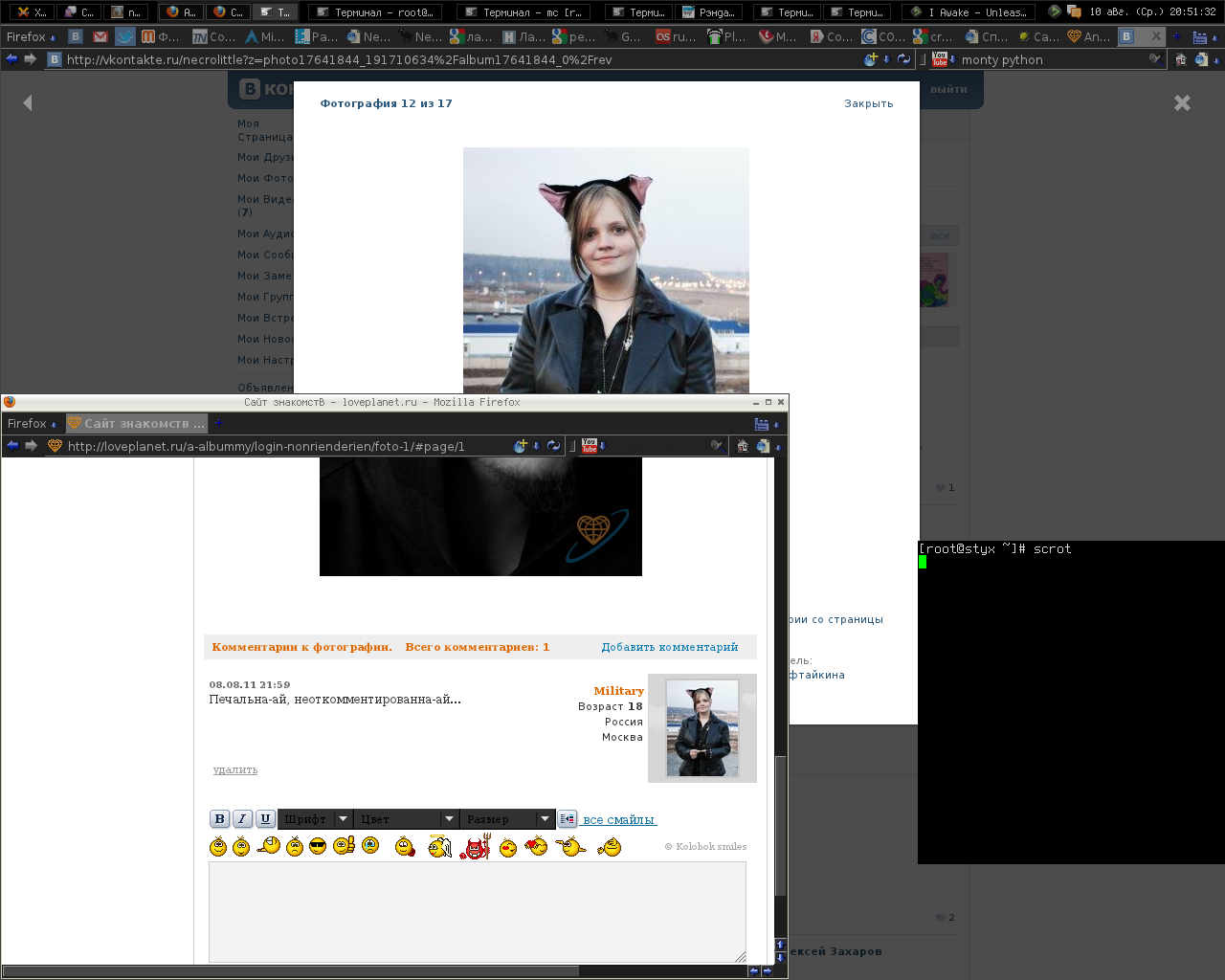Open the Firefox menu in loveplanet window

point(31,423)
